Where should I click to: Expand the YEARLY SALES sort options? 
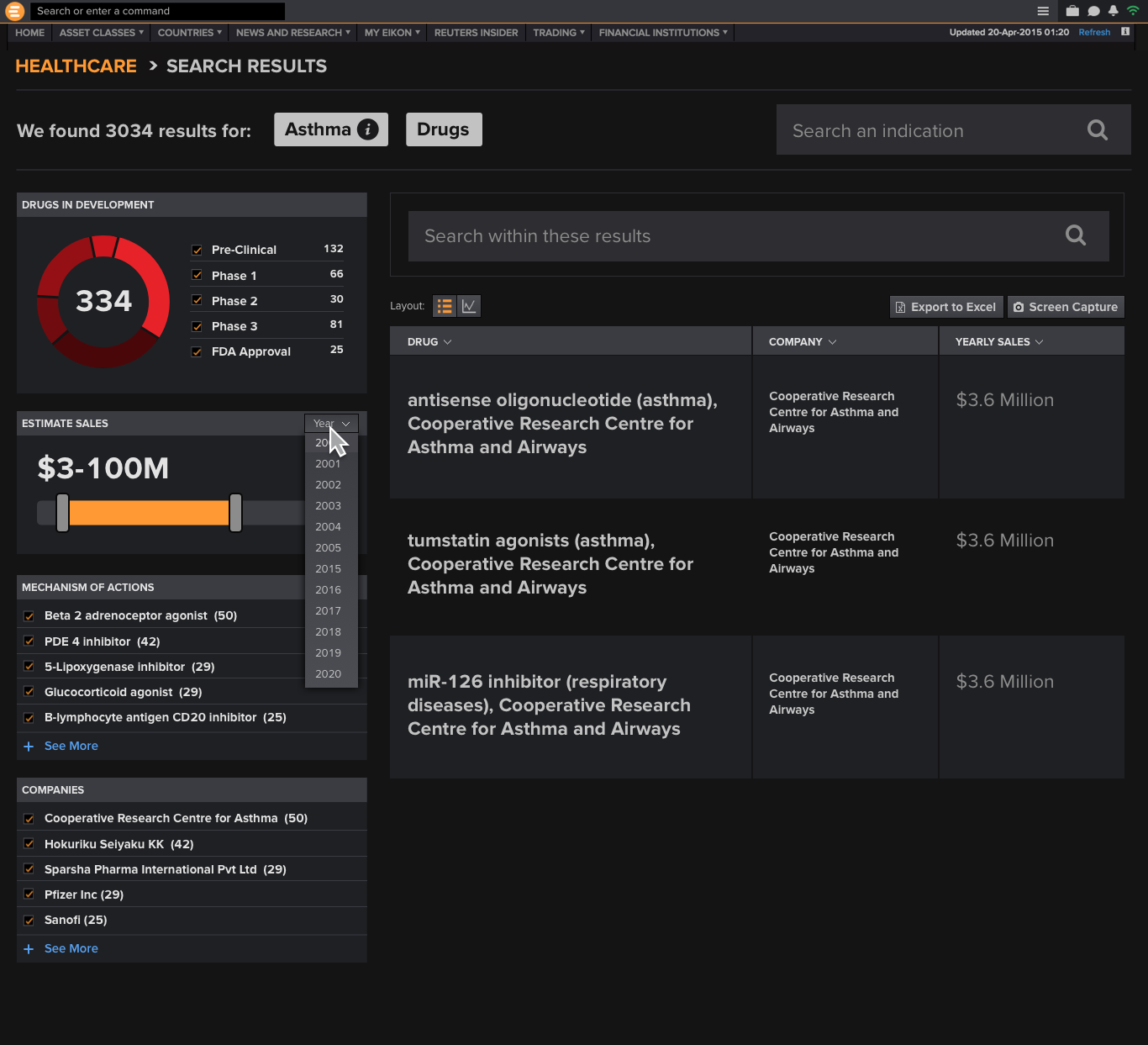coord(1040,341)
